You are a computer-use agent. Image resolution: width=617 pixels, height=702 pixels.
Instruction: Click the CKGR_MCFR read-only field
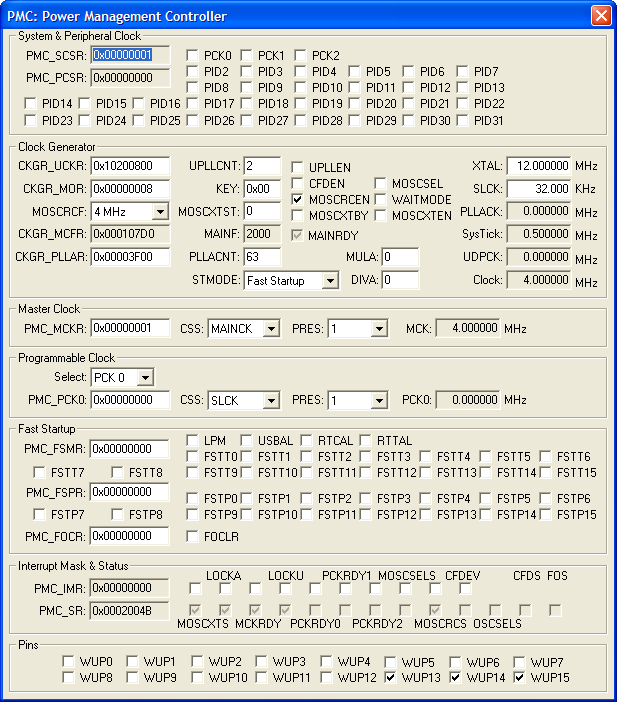[x=130, y=234]
